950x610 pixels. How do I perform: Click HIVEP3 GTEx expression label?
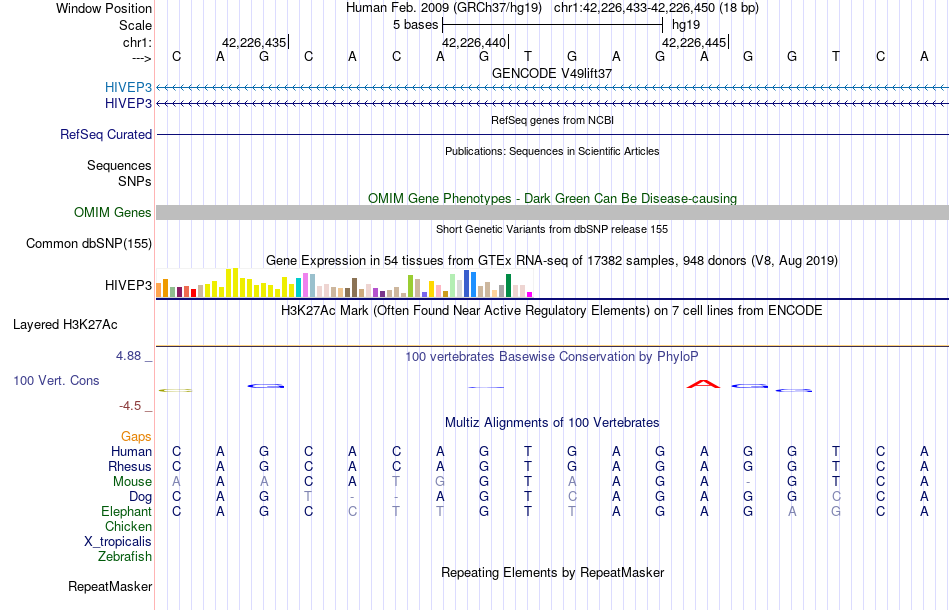pos(128,285)
